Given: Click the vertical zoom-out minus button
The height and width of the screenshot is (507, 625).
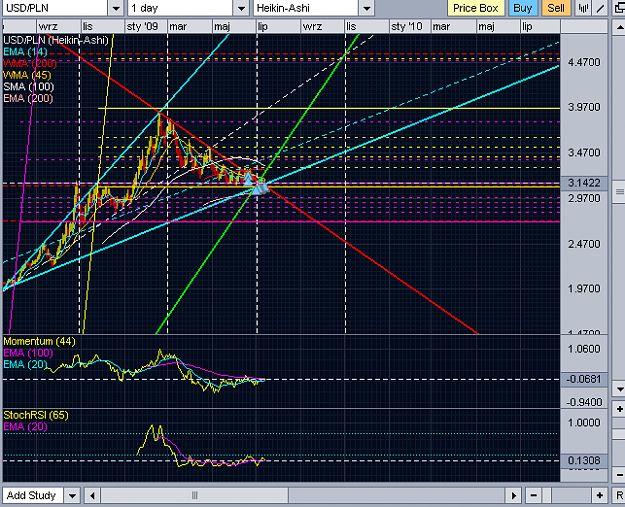Looking at the screenshot, I should tap(619, 475).
